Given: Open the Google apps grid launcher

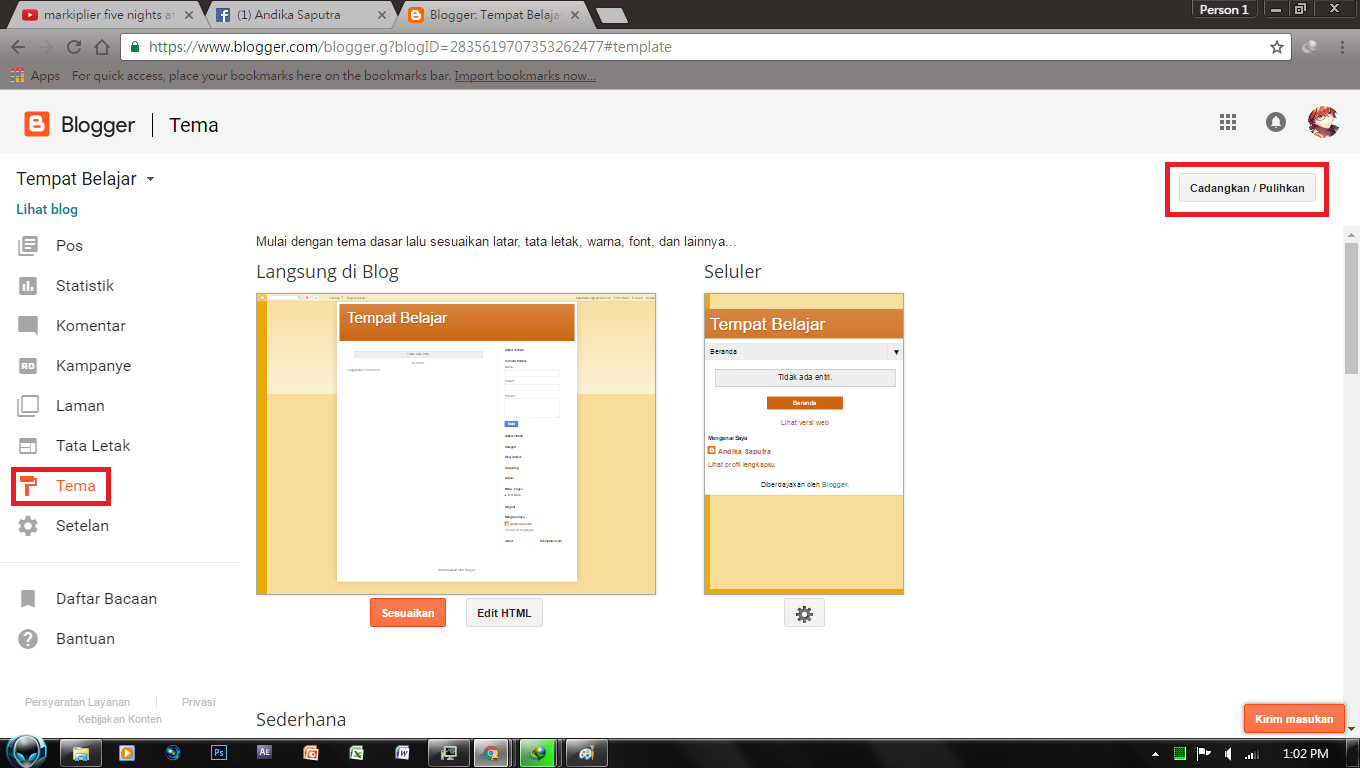Looking at the screenshot, I should 1228,122.
